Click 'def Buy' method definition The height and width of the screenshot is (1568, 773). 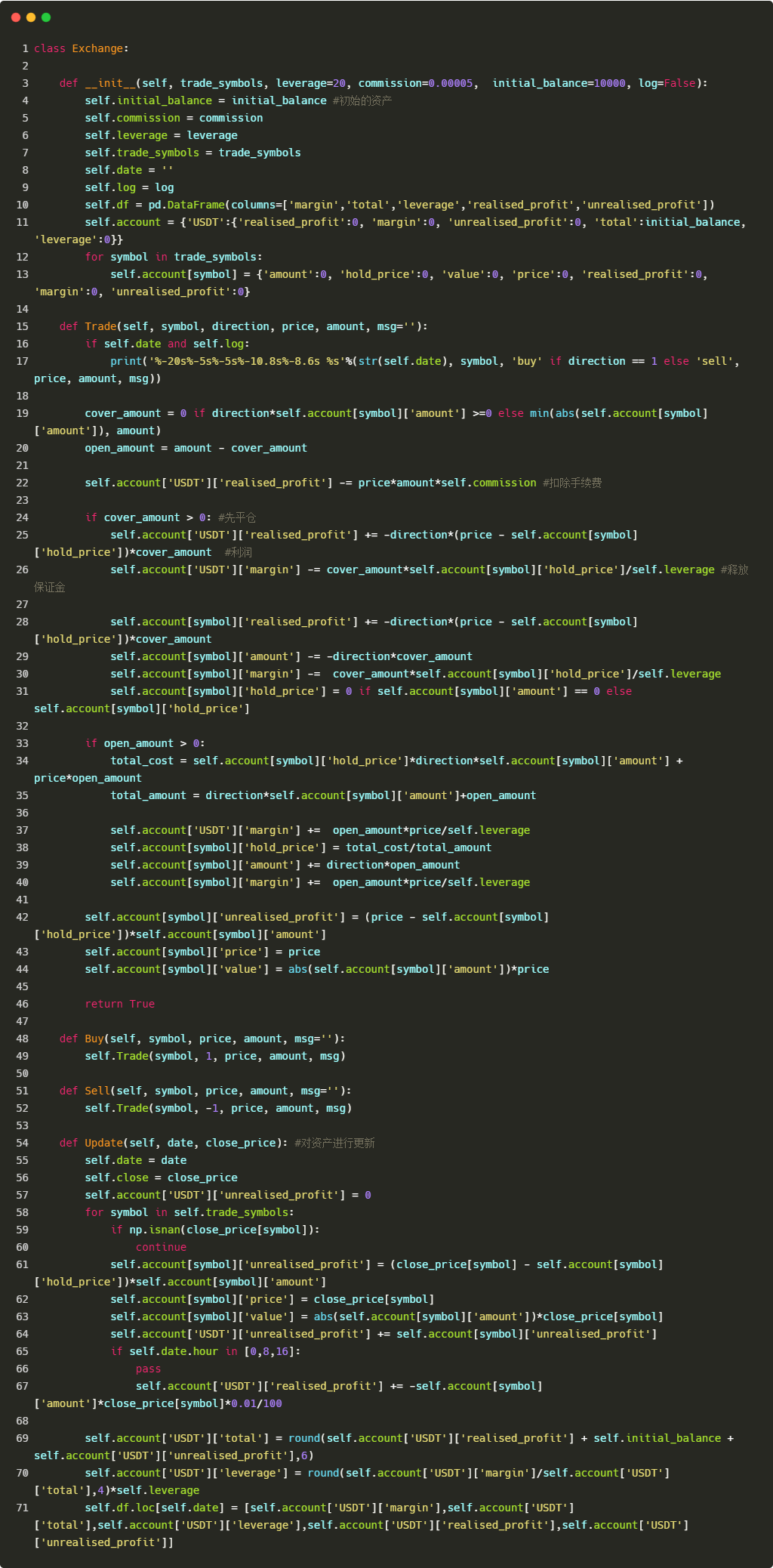click(x=82, y=1039)
